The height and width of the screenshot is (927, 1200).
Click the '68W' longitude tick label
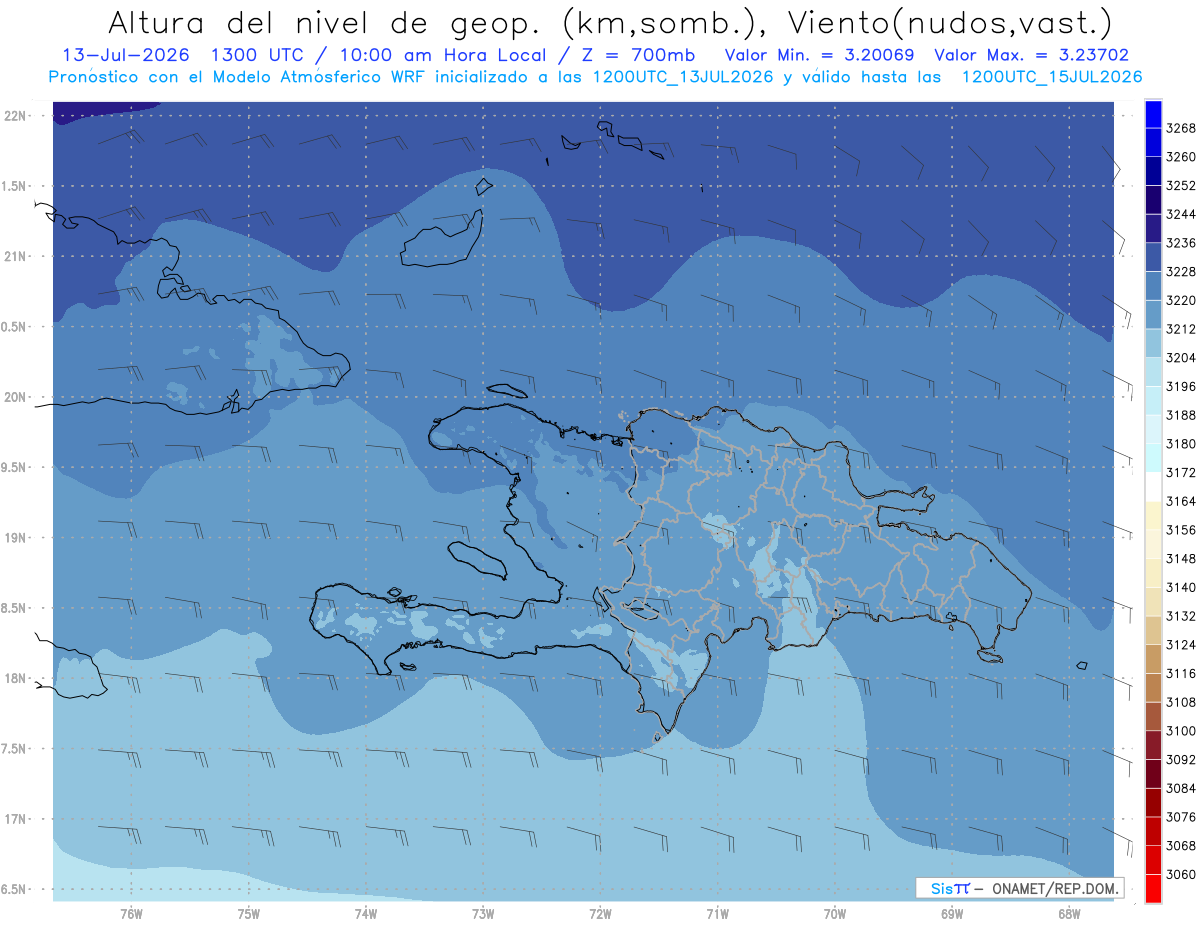[1069, 914]
